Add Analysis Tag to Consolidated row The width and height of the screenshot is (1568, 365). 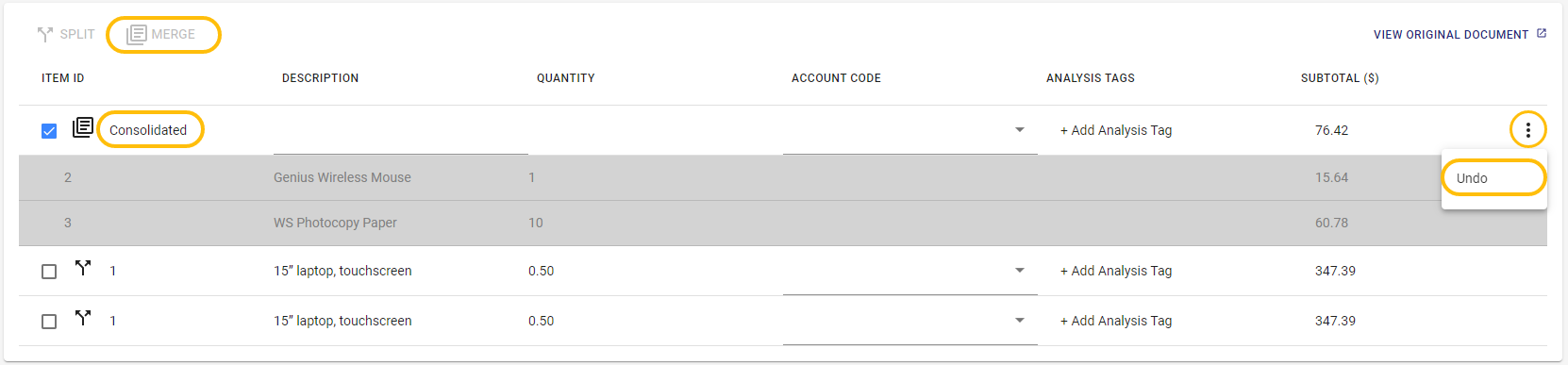pyautogui.click(x=1115, y=130)
